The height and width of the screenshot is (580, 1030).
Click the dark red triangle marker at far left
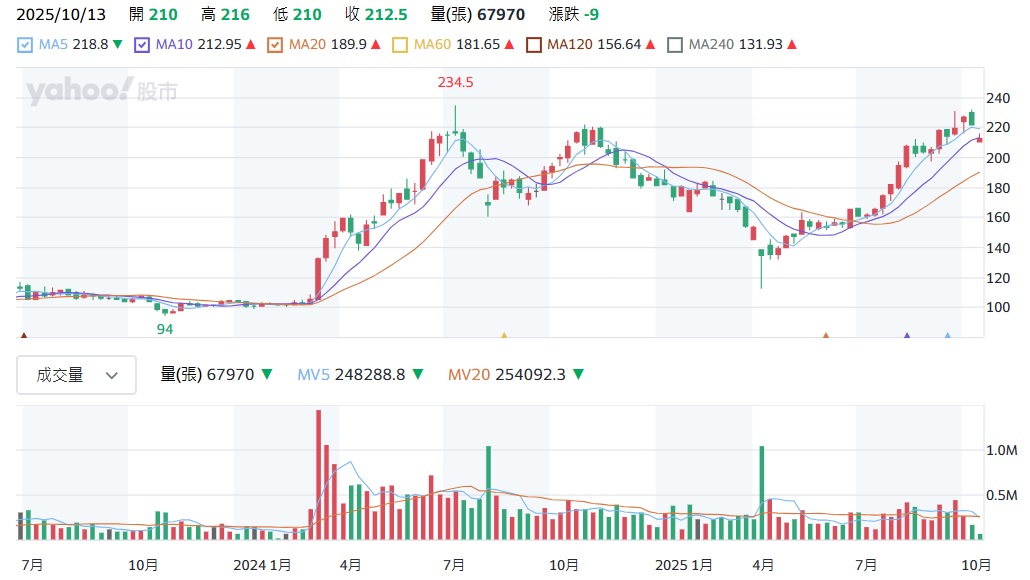pyautogui.click(x=23, y=337)
